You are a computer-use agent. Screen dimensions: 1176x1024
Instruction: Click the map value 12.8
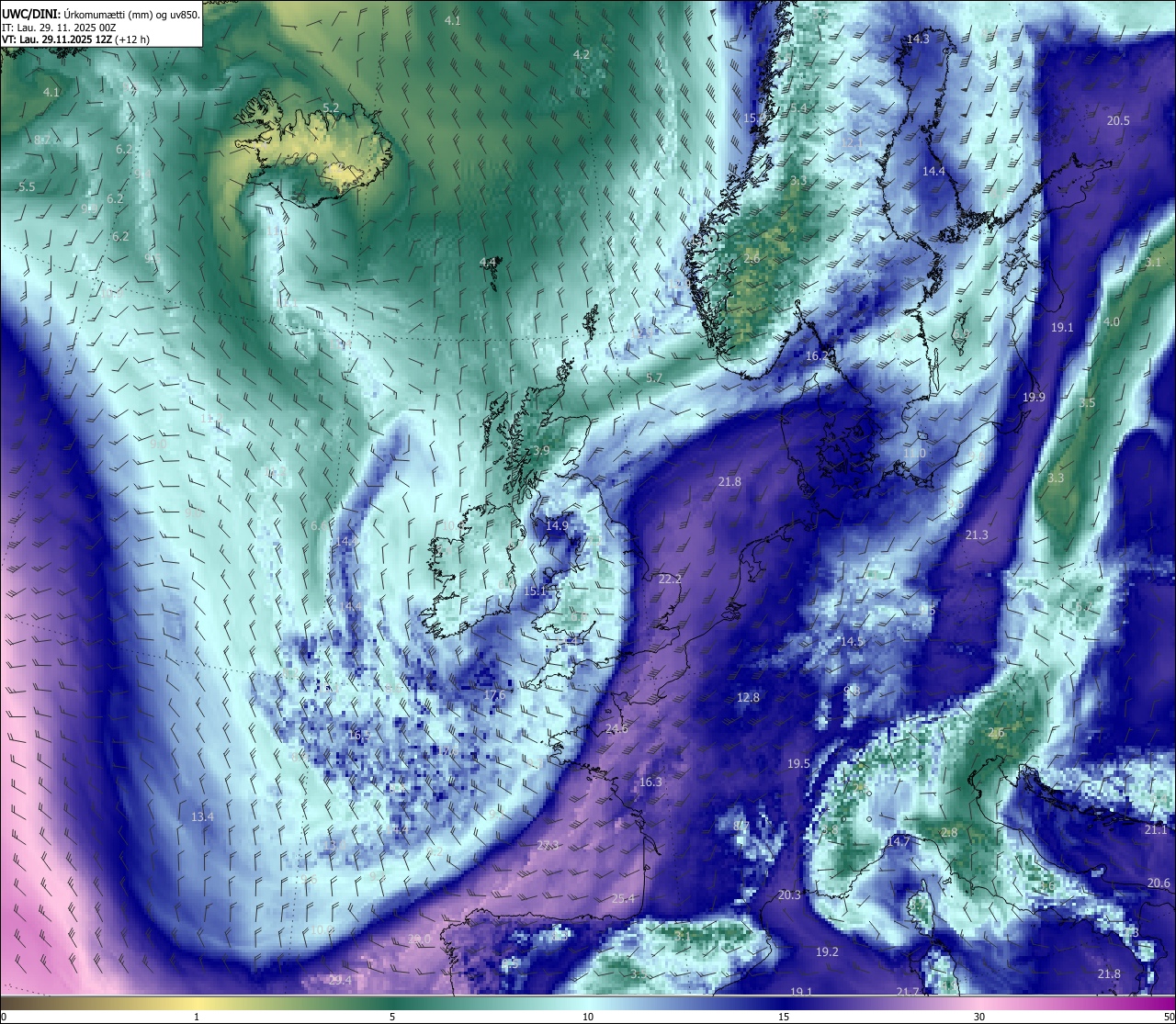click(x=749, y=697)
